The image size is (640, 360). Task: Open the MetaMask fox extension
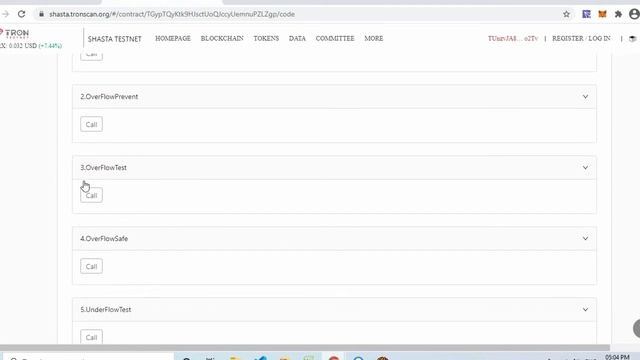click(602, 14)
